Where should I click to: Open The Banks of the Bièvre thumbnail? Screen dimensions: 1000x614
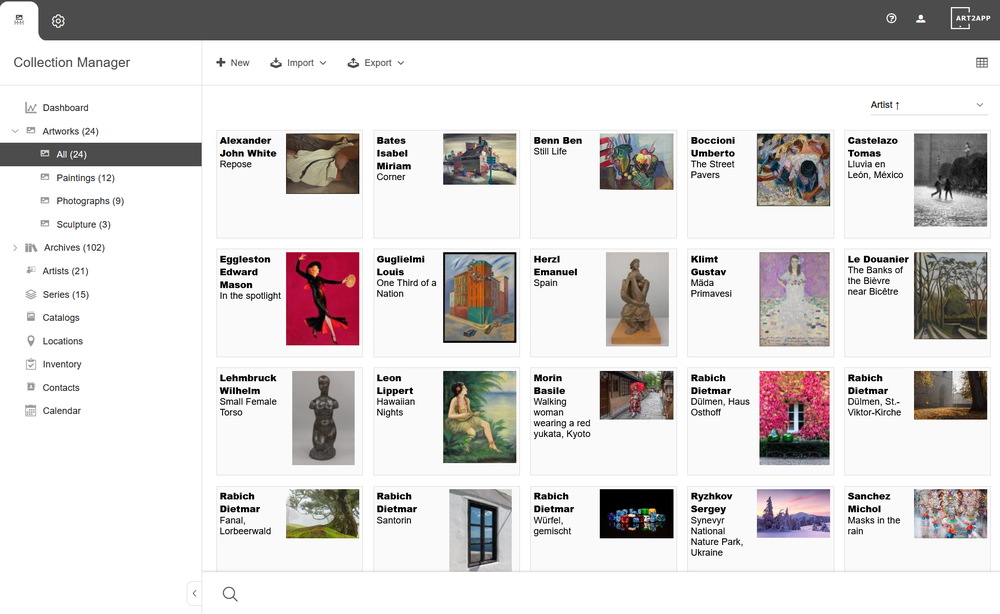point(950,295)
